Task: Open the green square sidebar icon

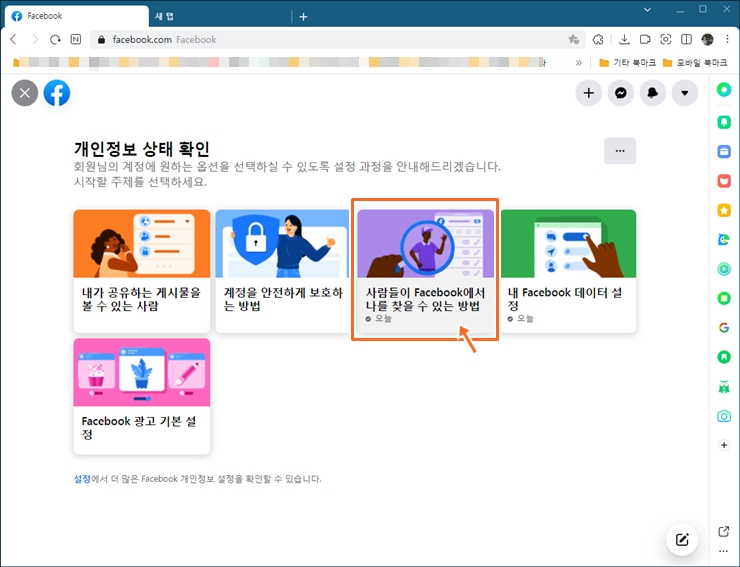Action: pos(723,298)
